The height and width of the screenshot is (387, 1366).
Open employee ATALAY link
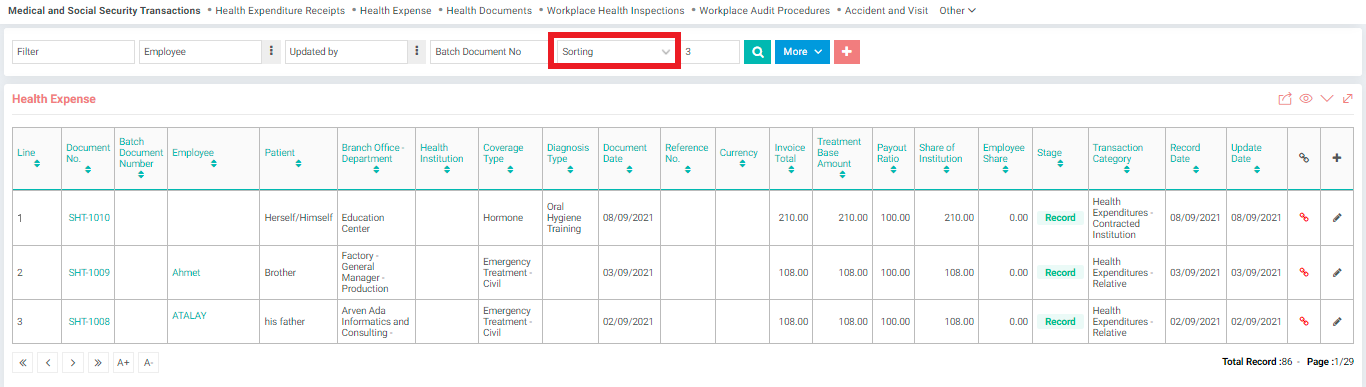pos(190,315)
